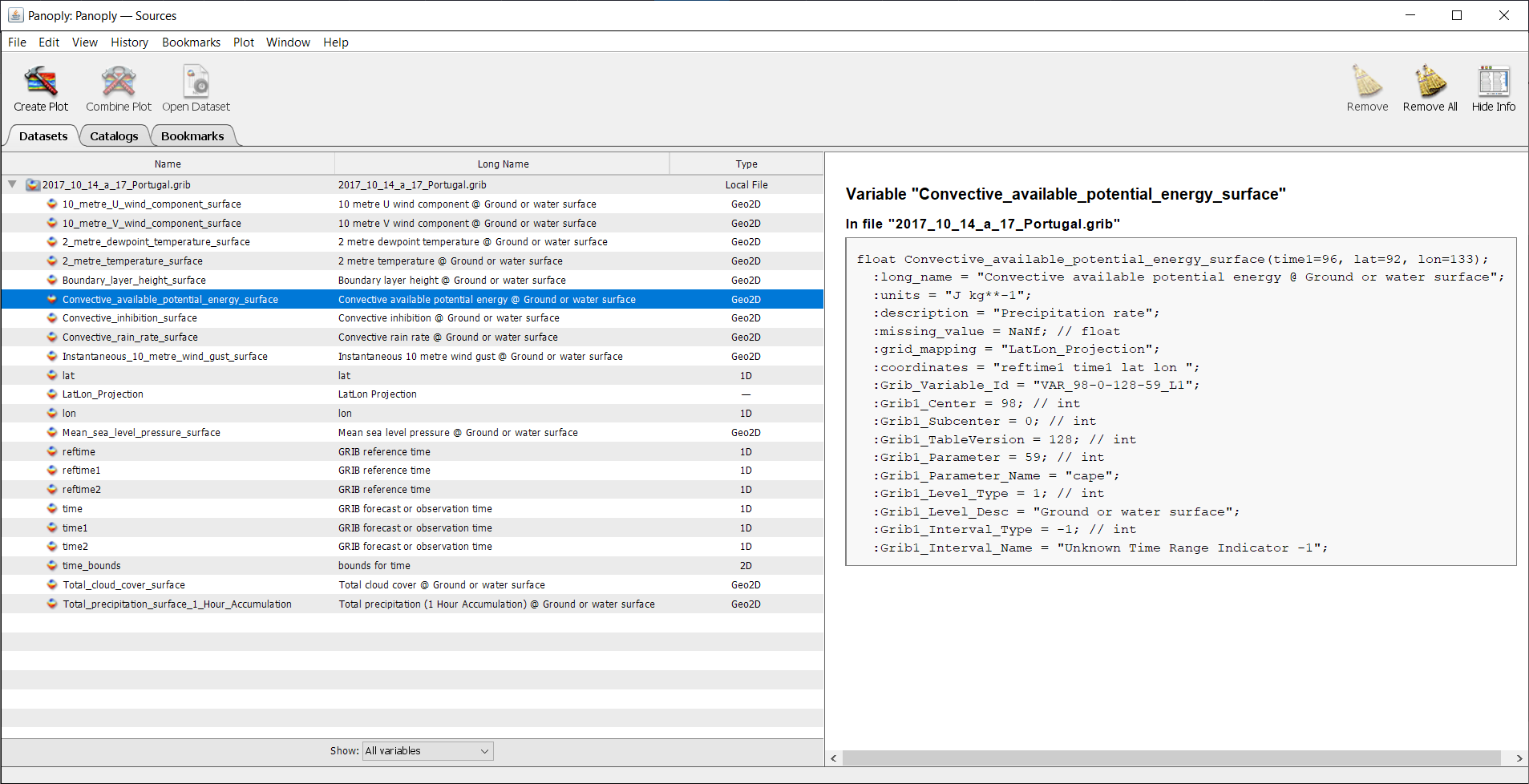Click the Hide Info toolbar icon
The image size is (1529, 784).
click(x=1493, y=87)
